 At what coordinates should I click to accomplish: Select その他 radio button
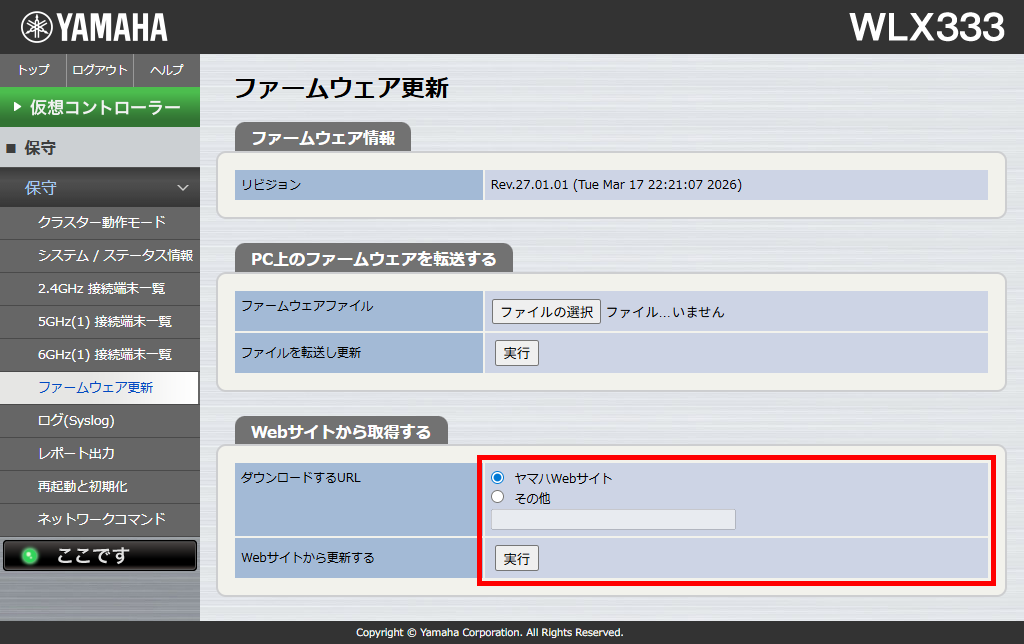pyautogui.click(x=498, y=497)
